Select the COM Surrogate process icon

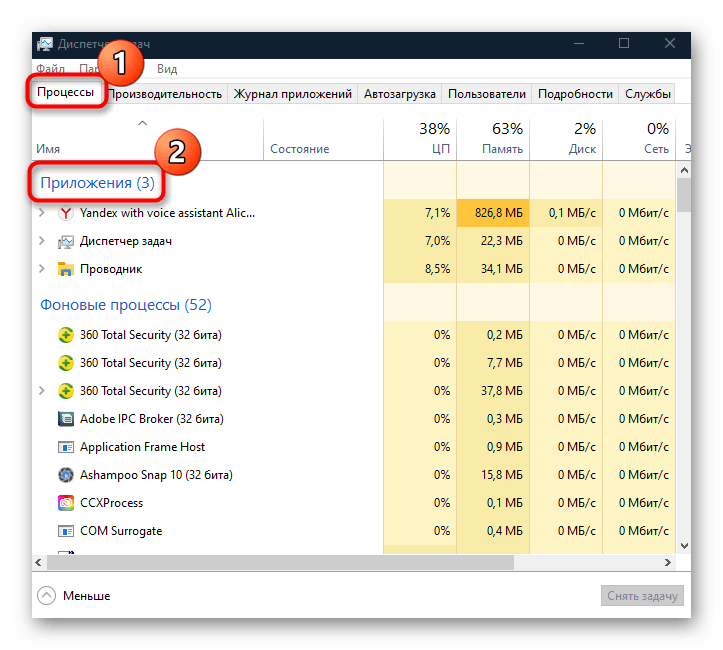click(x=65, y=531)
